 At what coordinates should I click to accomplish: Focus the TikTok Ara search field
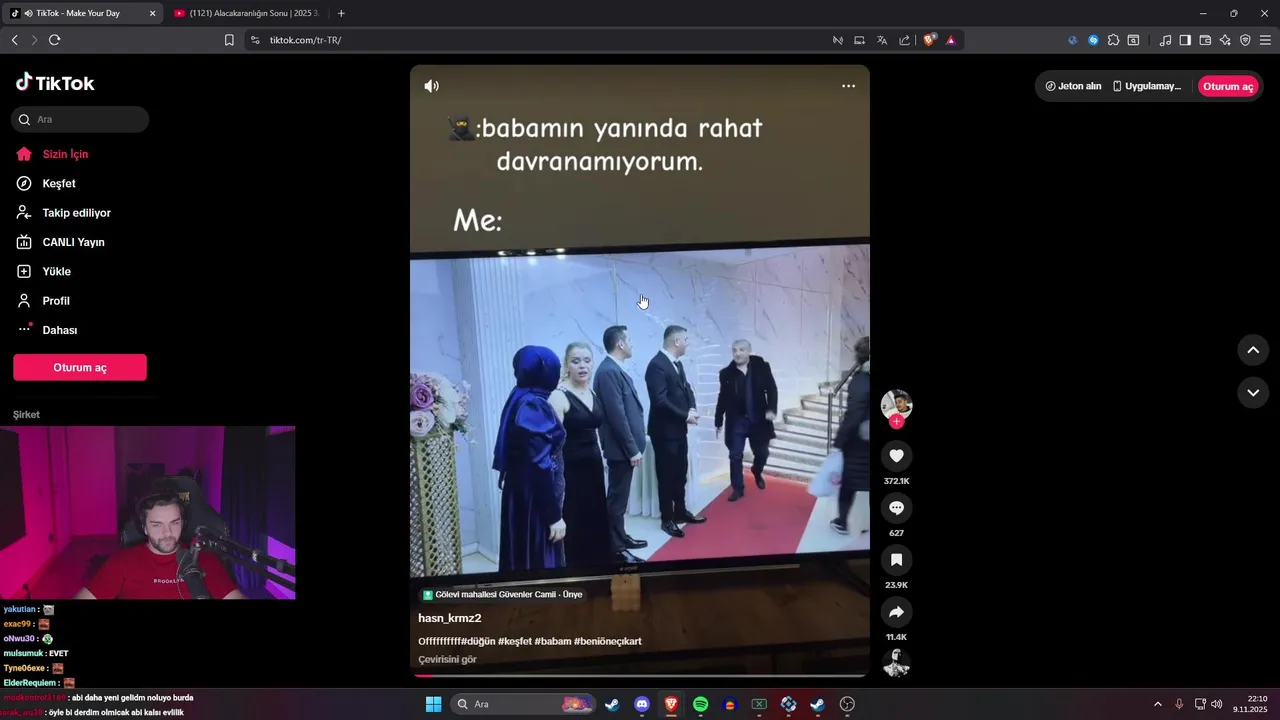tap(80, 119)
